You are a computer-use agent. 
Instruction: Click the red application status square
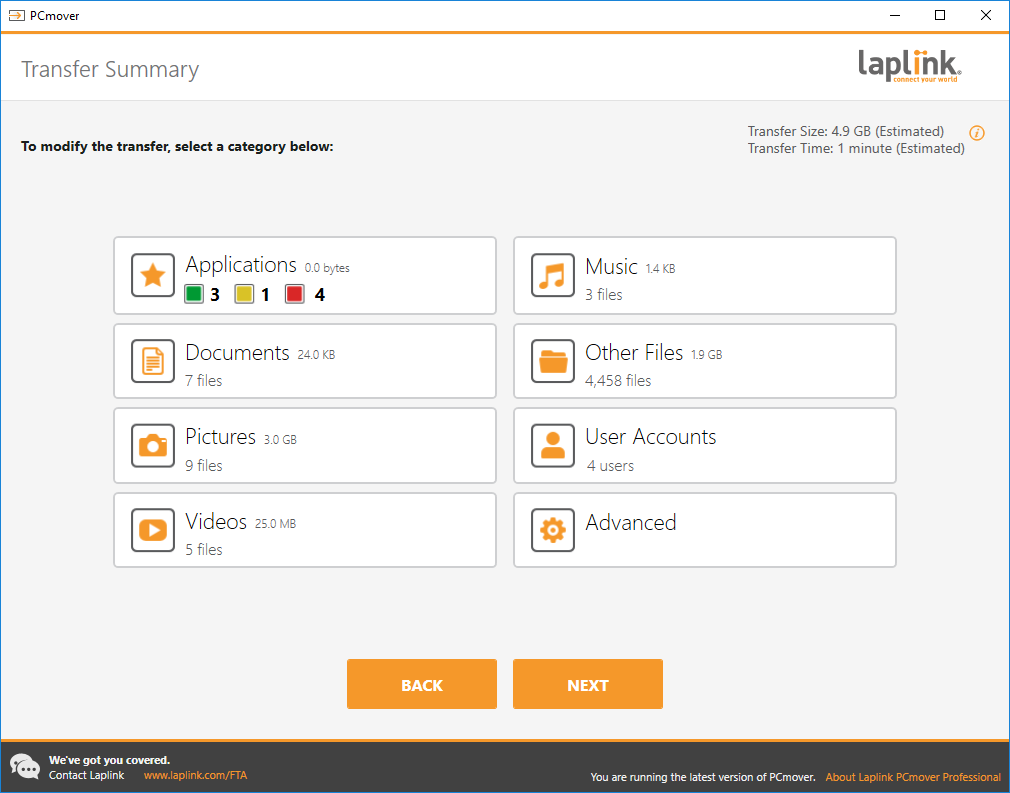(294, 294)
